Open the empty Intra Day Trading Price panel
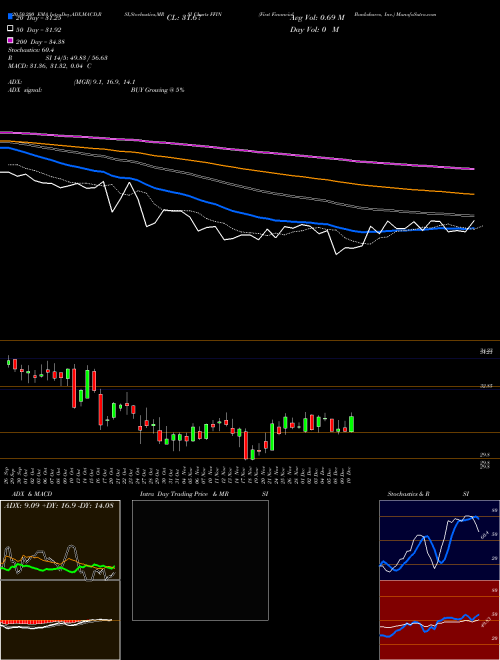Screen dimensions: 500x660 tap(200, 560)
